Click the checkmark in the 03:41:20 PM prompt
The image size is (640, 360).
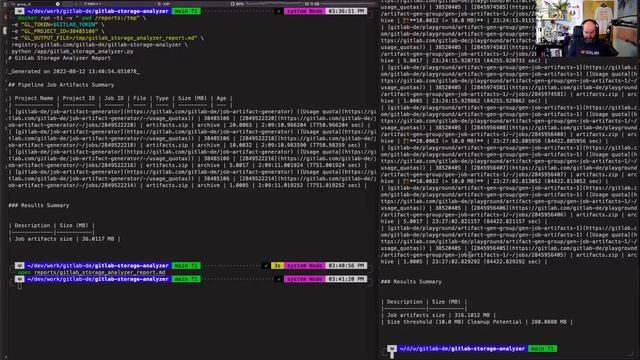[x=279, y=279]
